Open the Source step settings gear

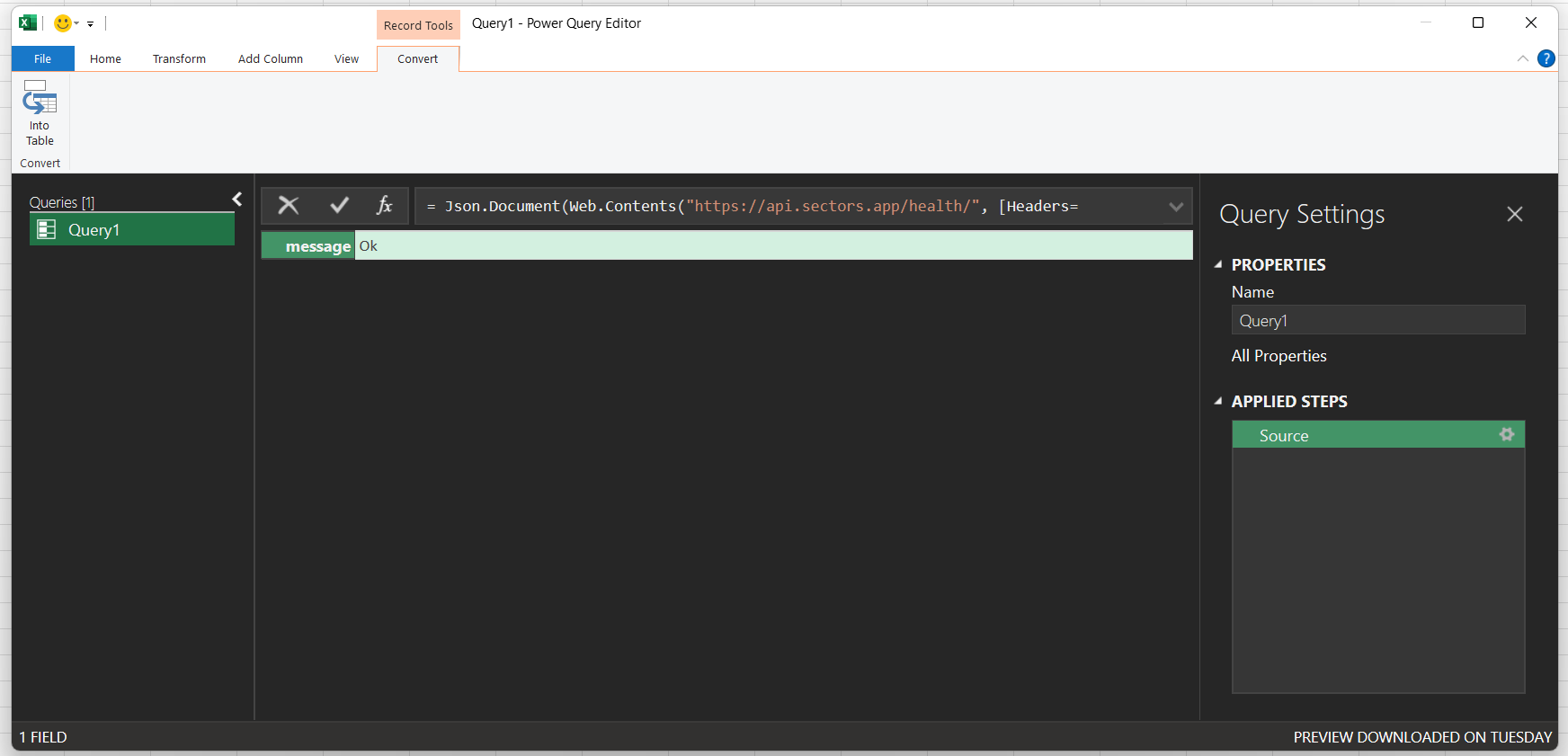[1507, 435]
